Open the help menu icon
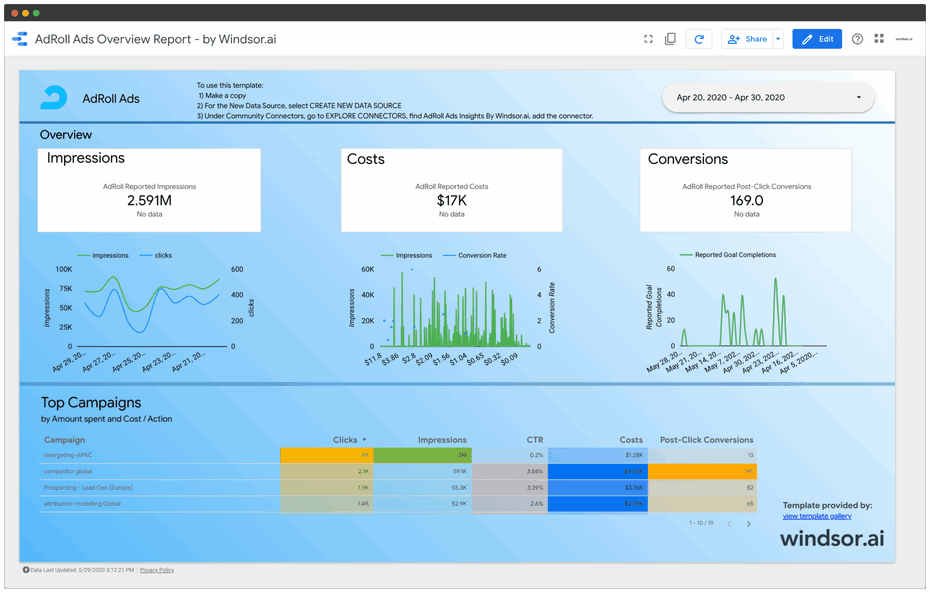This screenshot has width=930, height=593. click(857, 39)
